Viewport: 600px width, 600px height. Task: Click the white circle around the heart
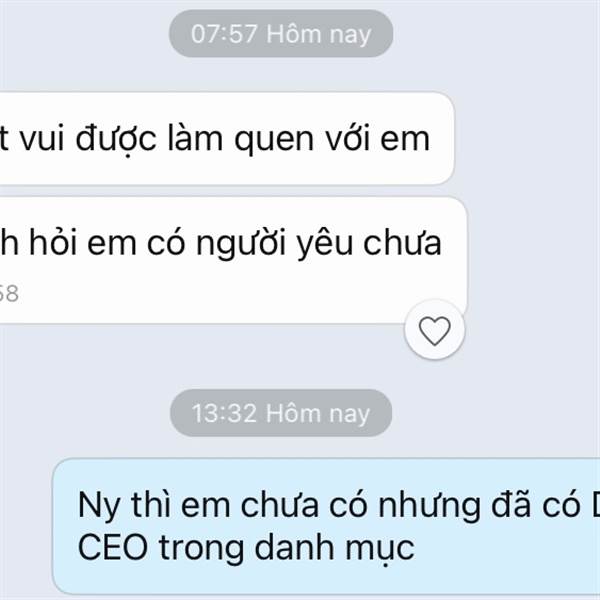(x=434, y=330)
